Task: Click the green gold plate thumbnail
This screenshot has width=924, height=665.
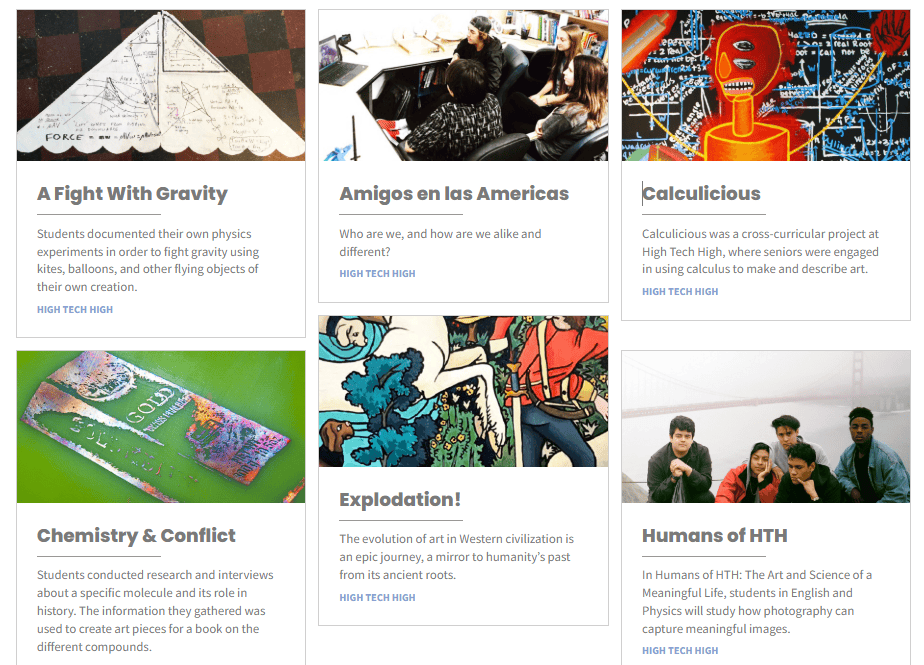Action: tap(161, 427)
